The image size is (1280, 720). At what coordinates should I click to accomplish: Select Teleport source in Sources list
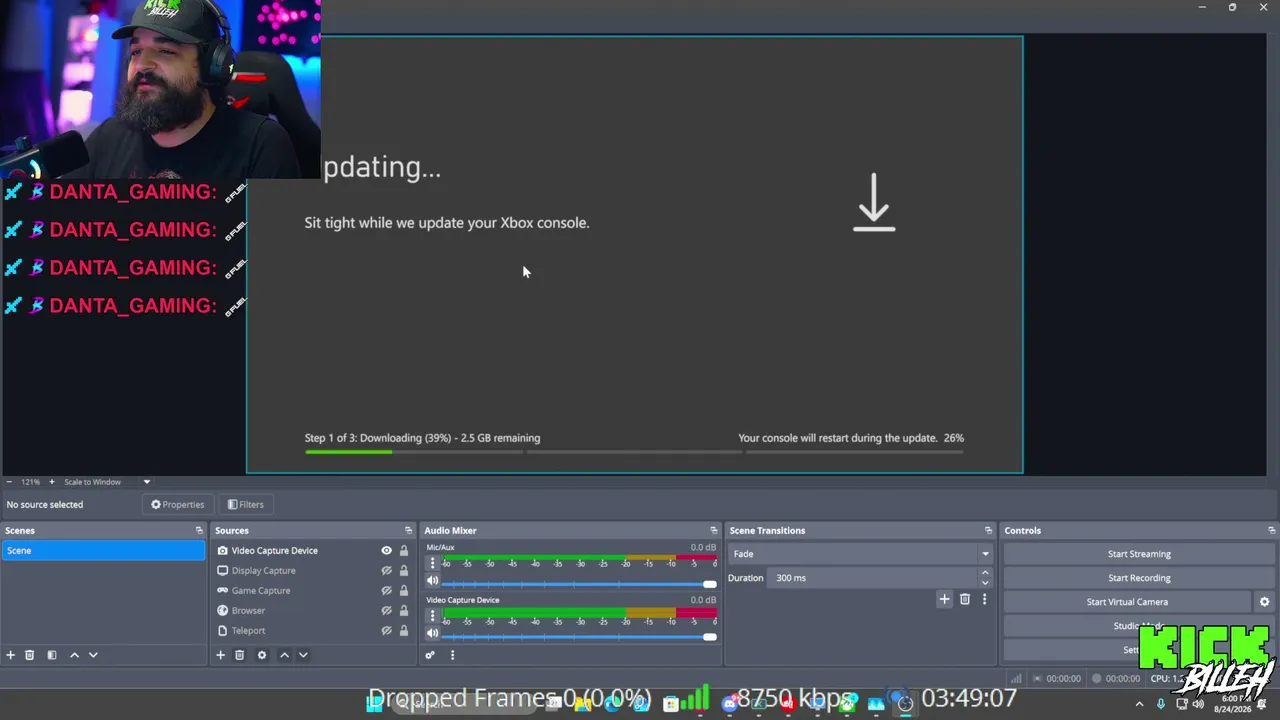[248, 631]
